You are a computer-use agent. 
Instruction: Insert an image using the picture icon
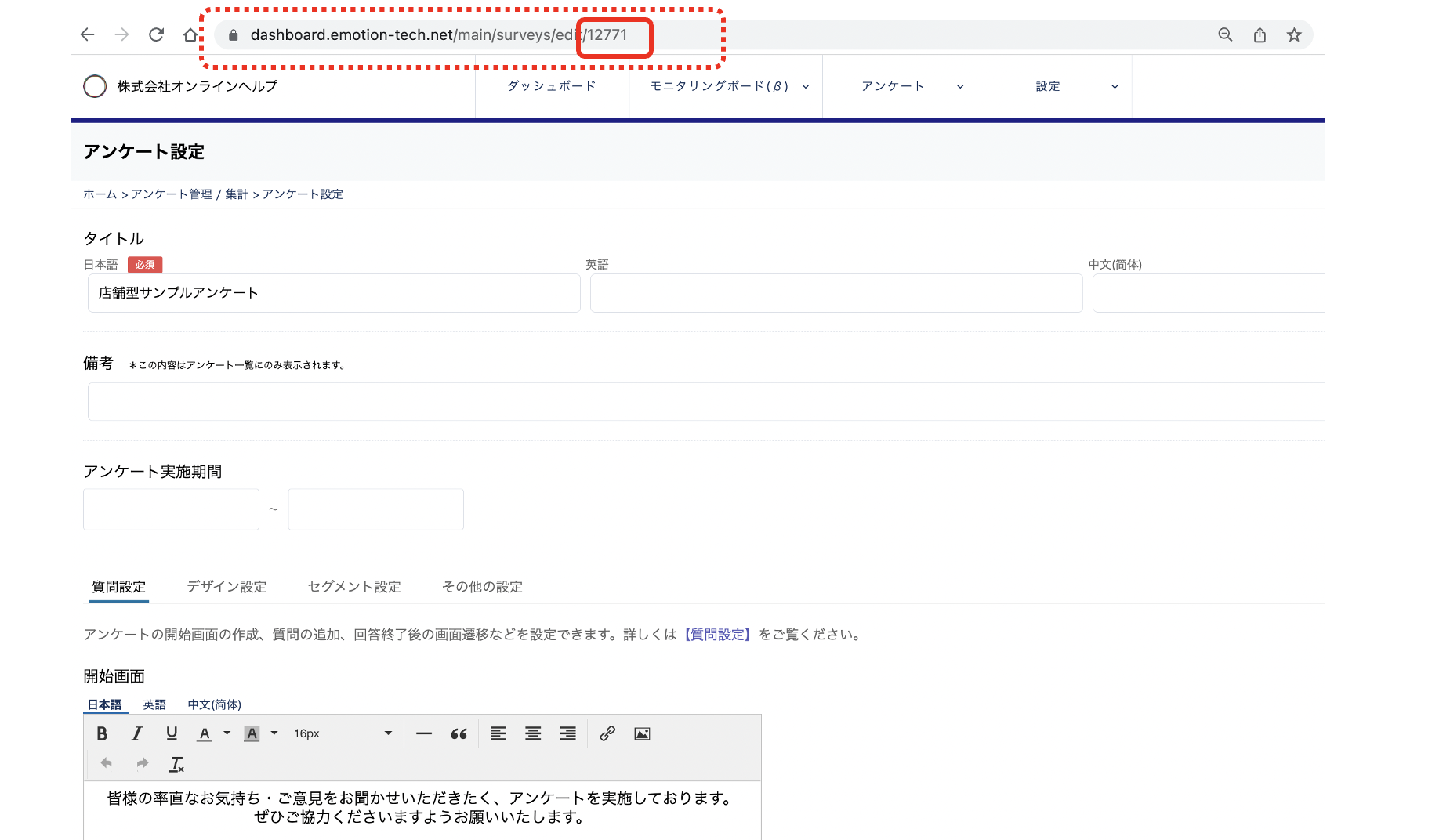point(642,733)
